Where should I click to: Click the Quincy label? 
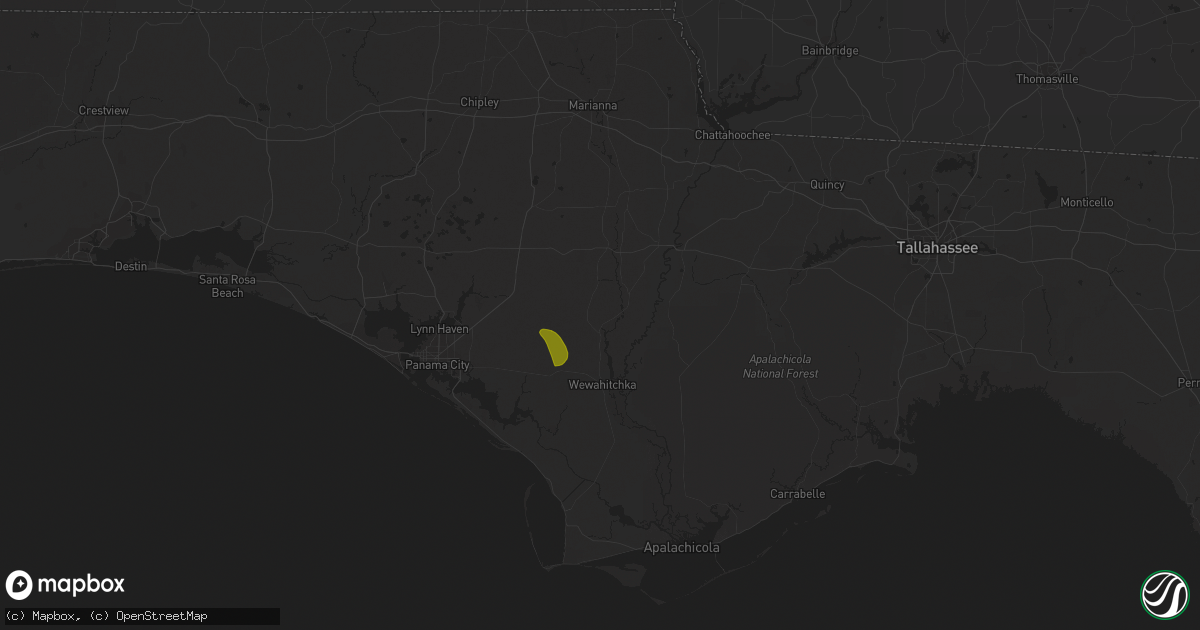827,185
